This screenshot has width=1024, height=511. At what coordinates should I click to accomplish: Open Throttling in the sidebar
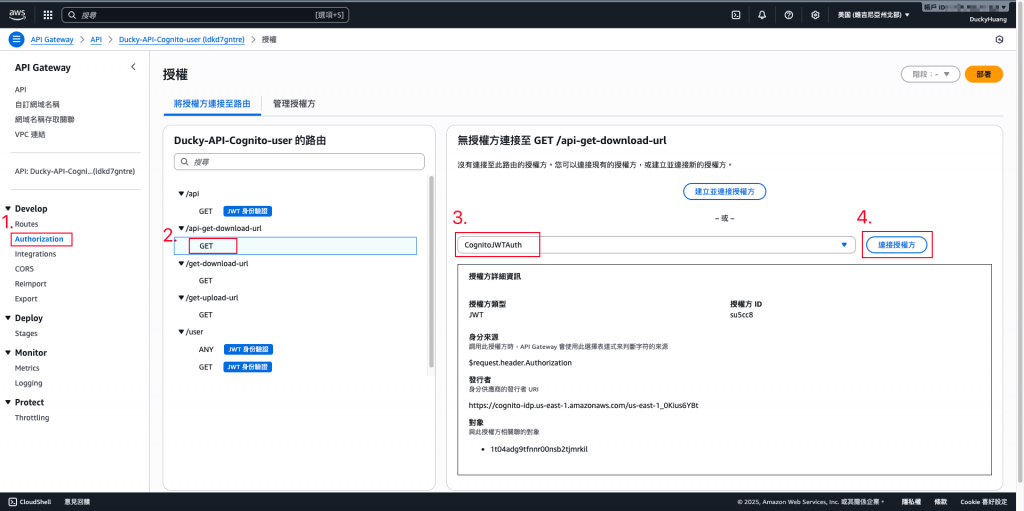pyautogui.click(x=32, y=418)
